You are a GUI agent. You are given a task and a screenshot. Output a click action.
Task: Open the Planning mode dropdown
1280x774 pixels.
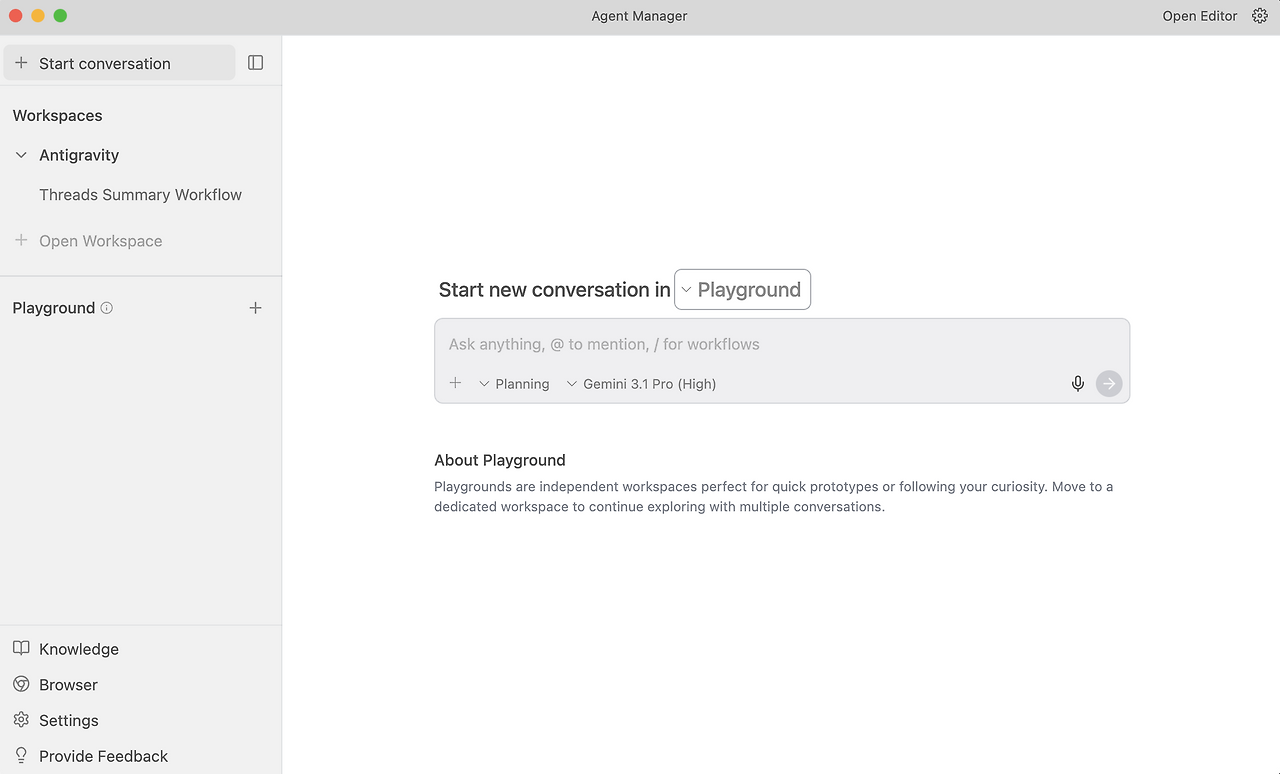(x=514, y=384)
